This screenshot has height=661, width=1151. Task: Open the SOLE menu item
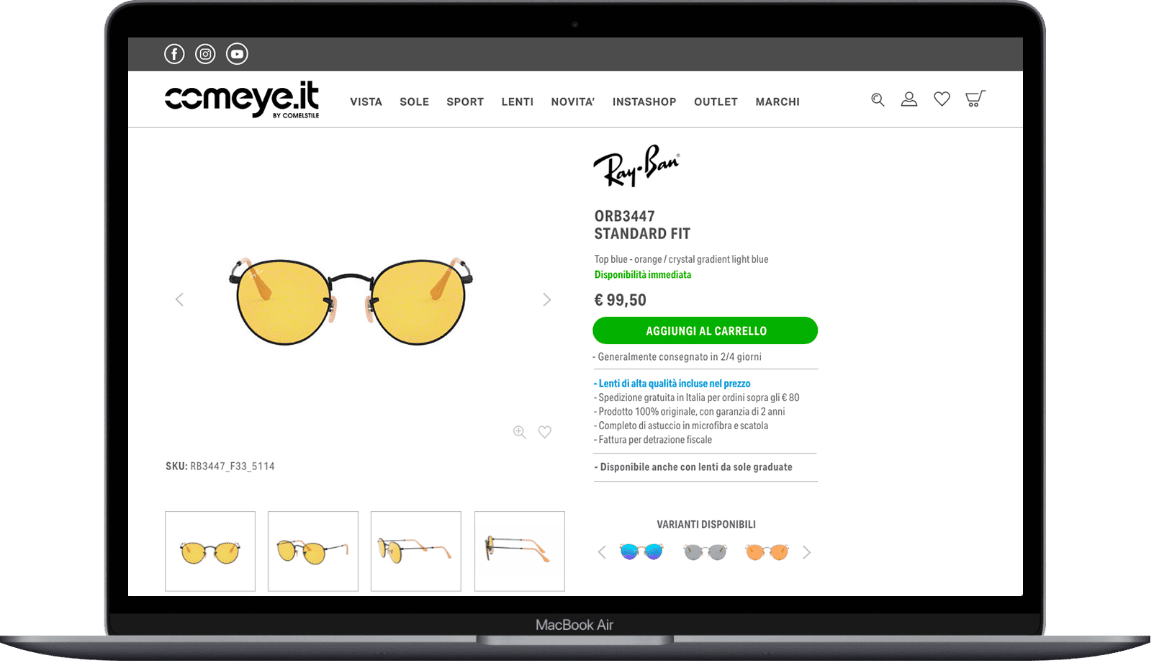[x=414, y=102]
